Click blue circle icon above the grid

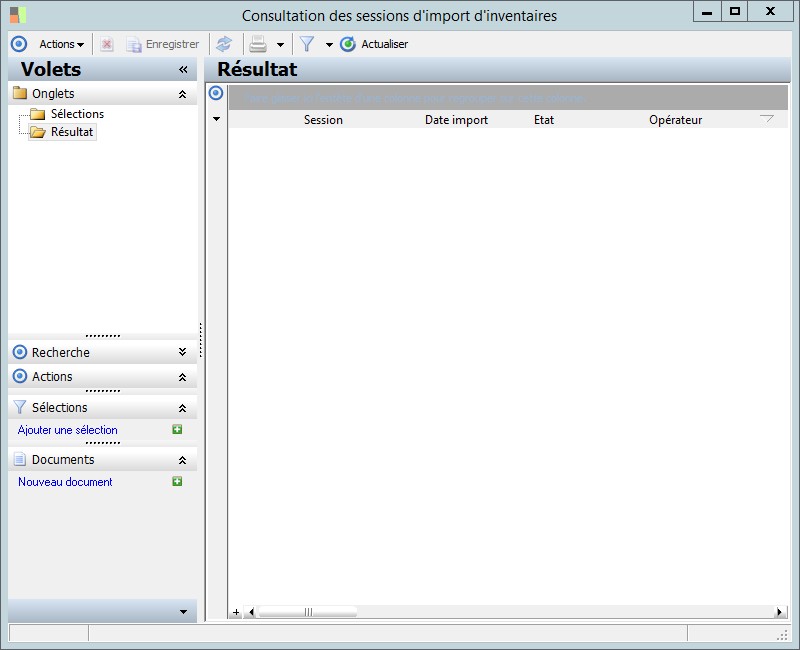[x=215, y=93]
